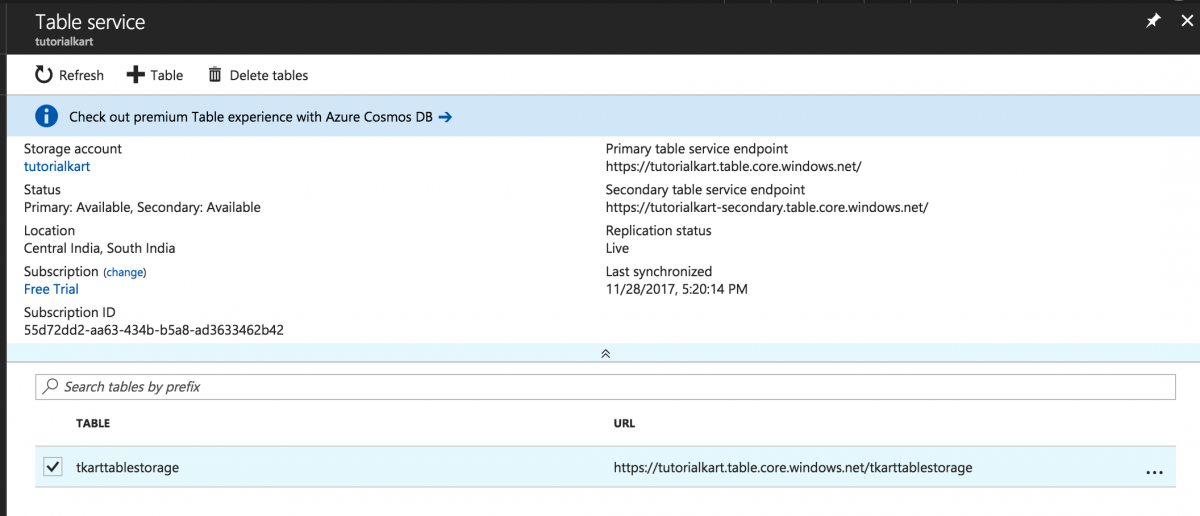Click the magnifier icon in table search

tap(51, 386)
